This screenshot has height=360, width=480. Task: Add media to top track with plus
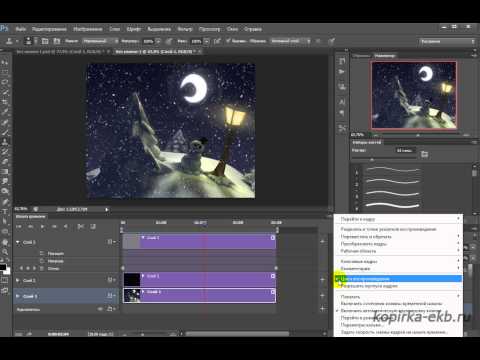pyautogui.click(x=322, y=241)
